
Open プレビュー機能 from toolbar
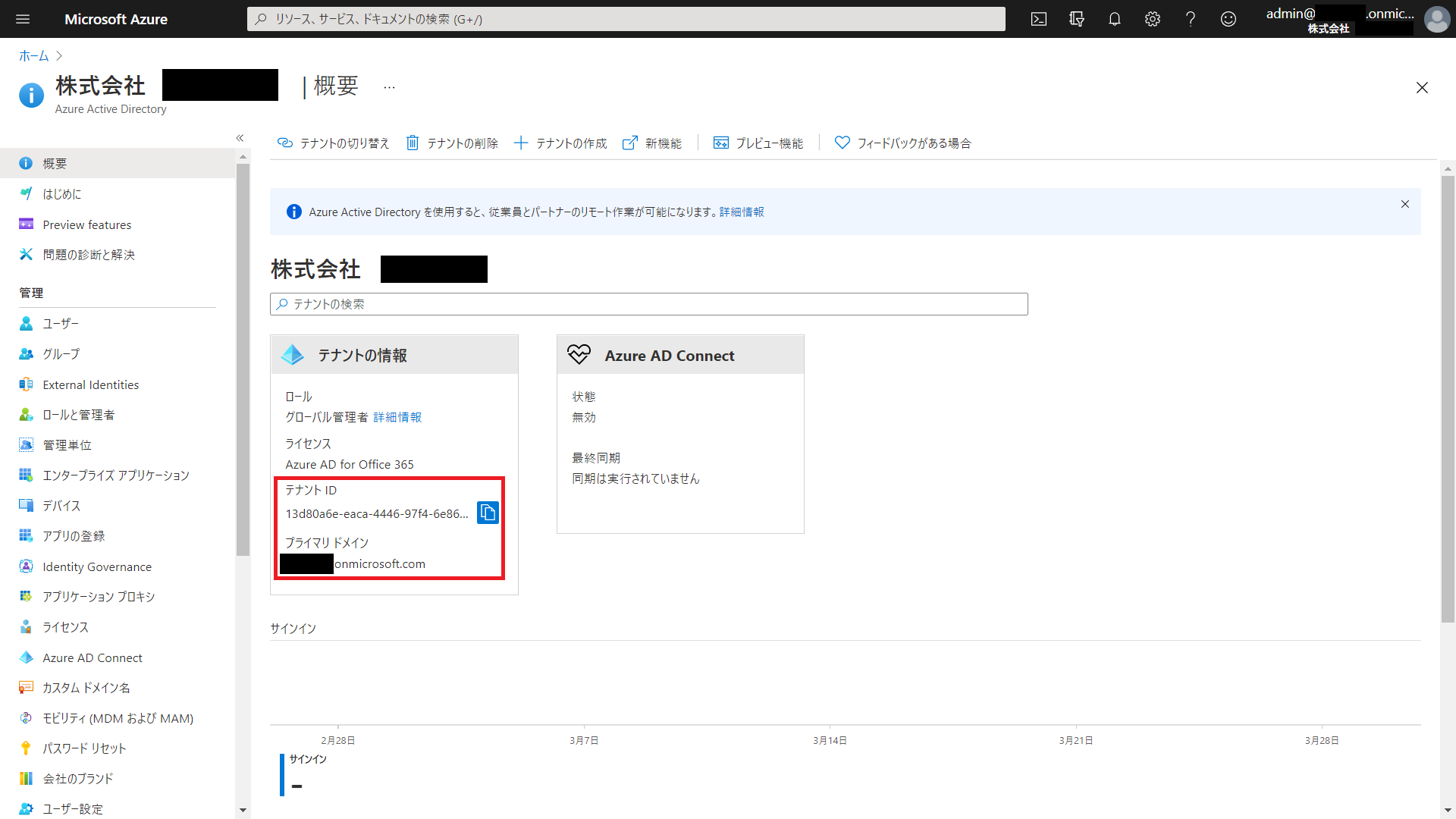tap(758, 143)
